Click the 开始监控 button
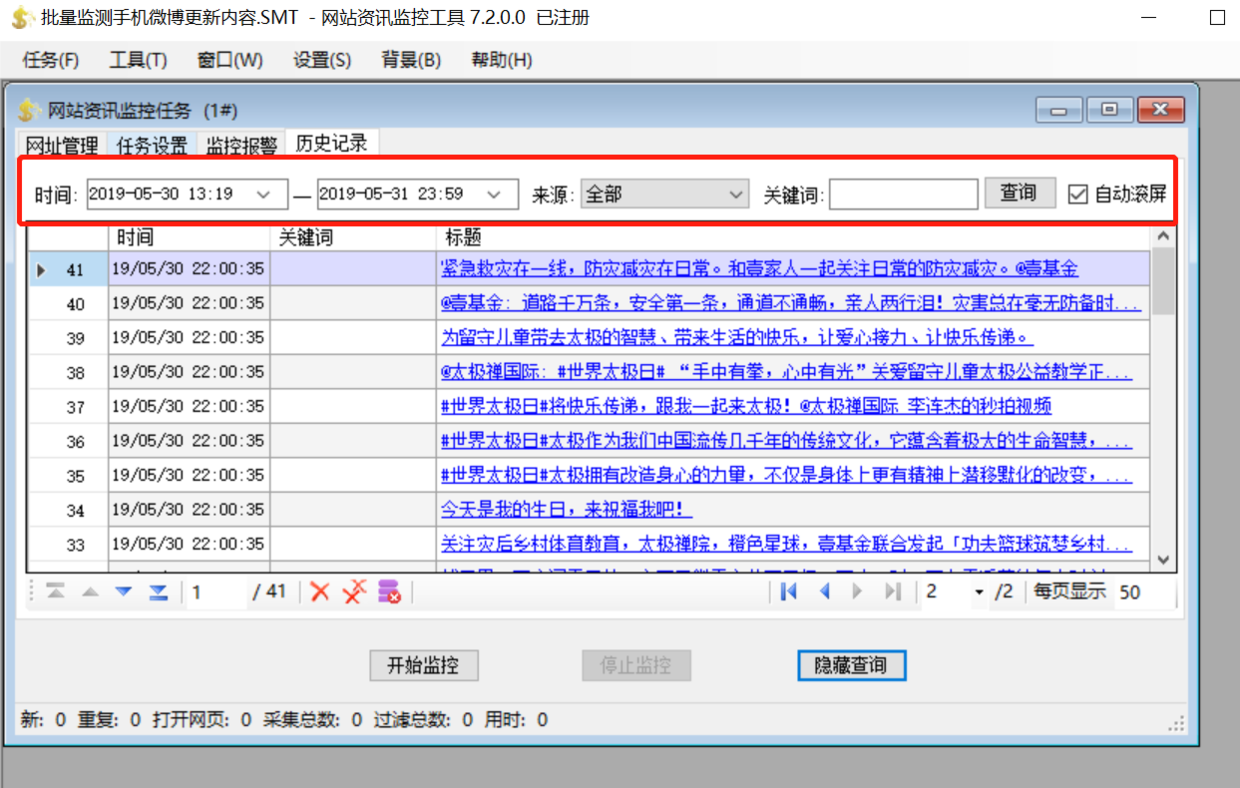Viewport: 1240px width, 788px height. pyautogui.click(x=423, y=665)
